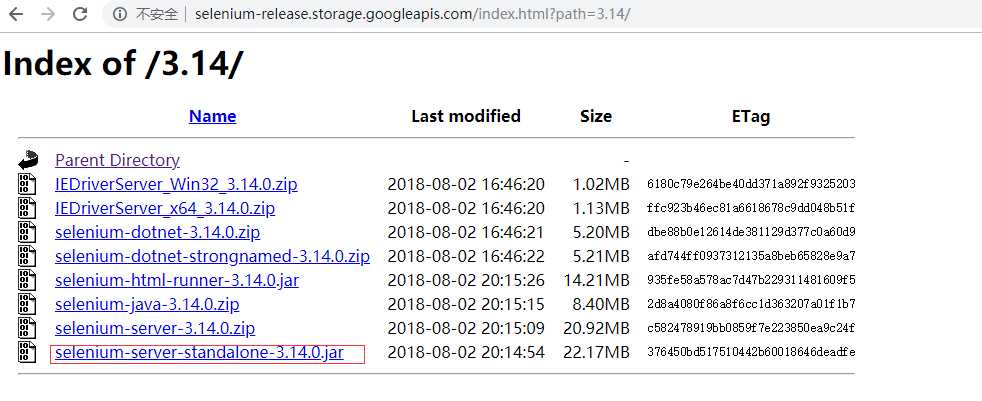Click file icon beside selenium-dotnet-3.14.0.zip
982x401 pixels.
(27, 232)
